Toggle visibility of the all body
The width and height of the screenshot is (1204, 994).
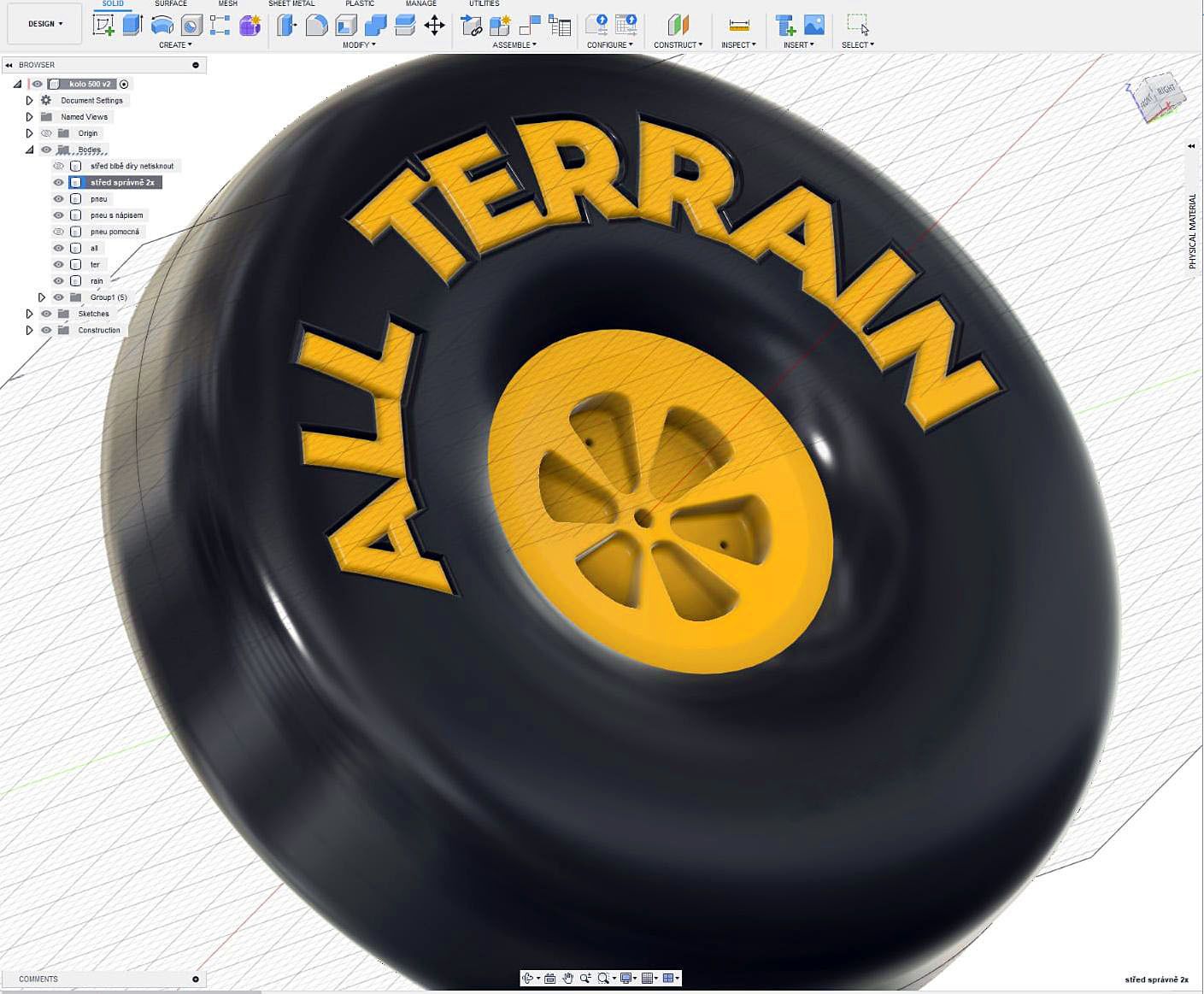coord(58,248)
